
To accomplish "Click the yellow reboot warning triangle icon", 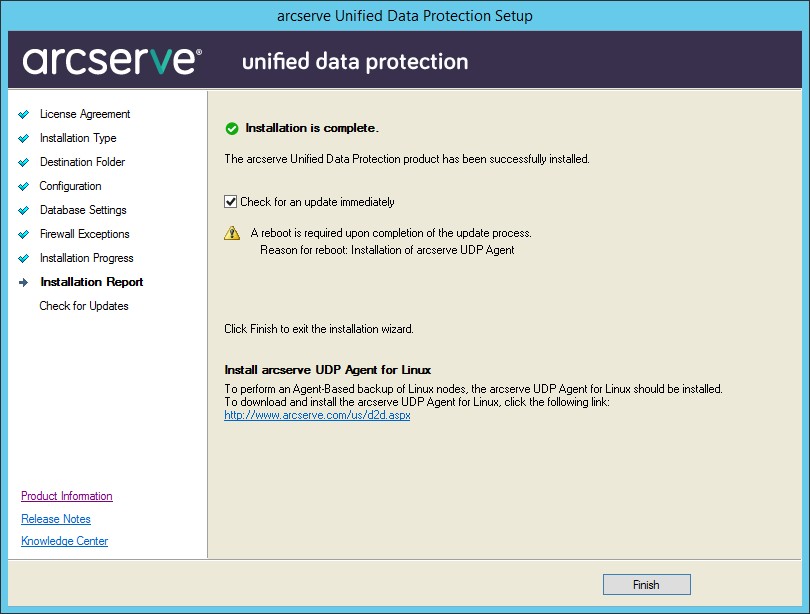I will [x=232, y=233].
